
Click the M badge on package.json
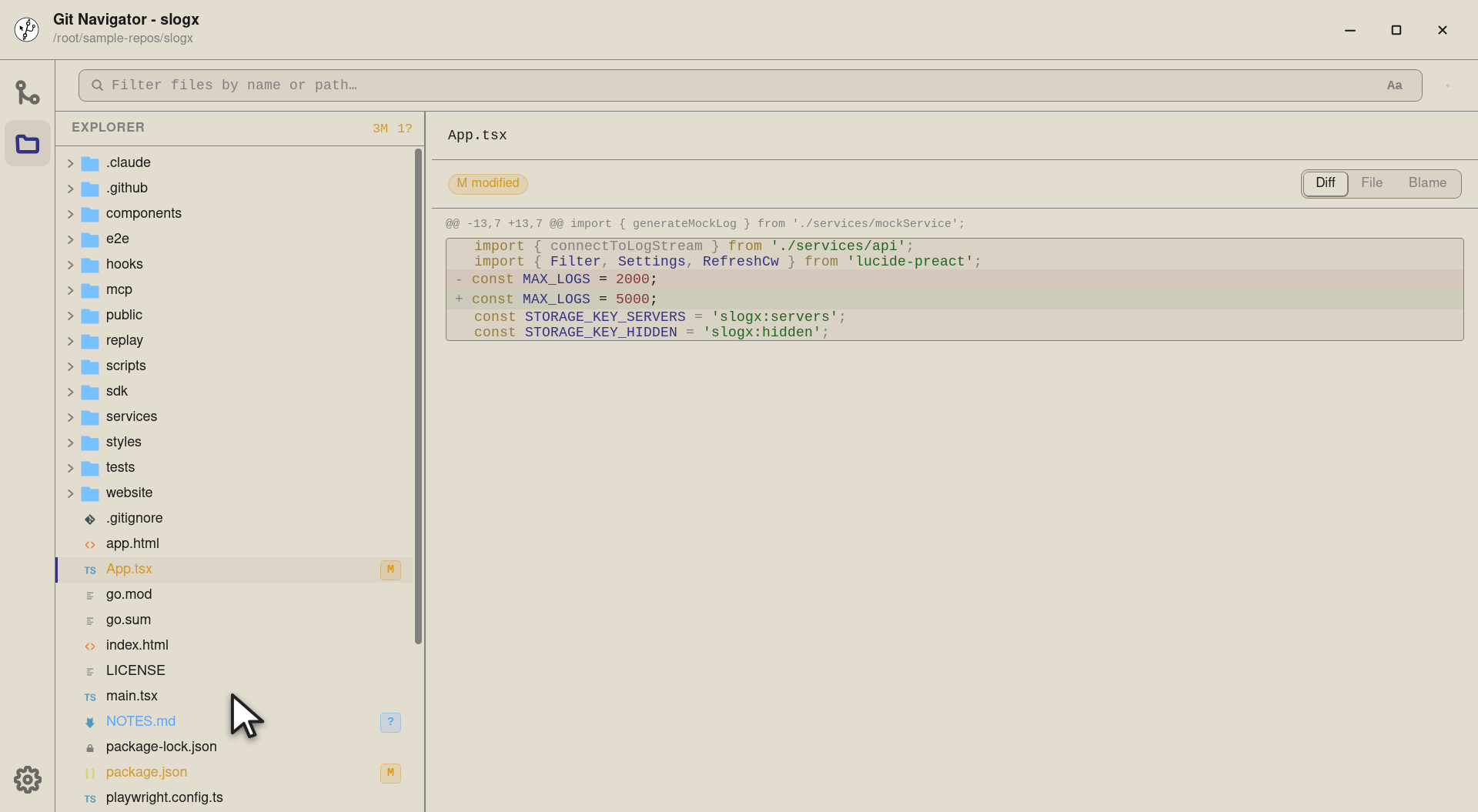click(390, 773)
